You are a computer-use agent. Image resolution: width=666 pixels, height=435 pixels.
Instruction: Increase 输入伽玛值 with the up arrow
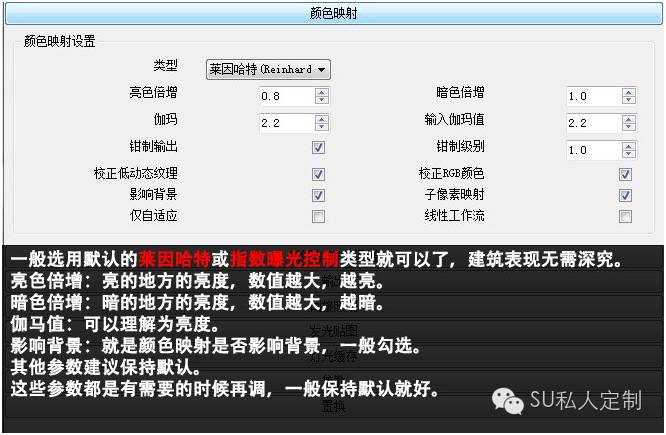pos(629,119)
